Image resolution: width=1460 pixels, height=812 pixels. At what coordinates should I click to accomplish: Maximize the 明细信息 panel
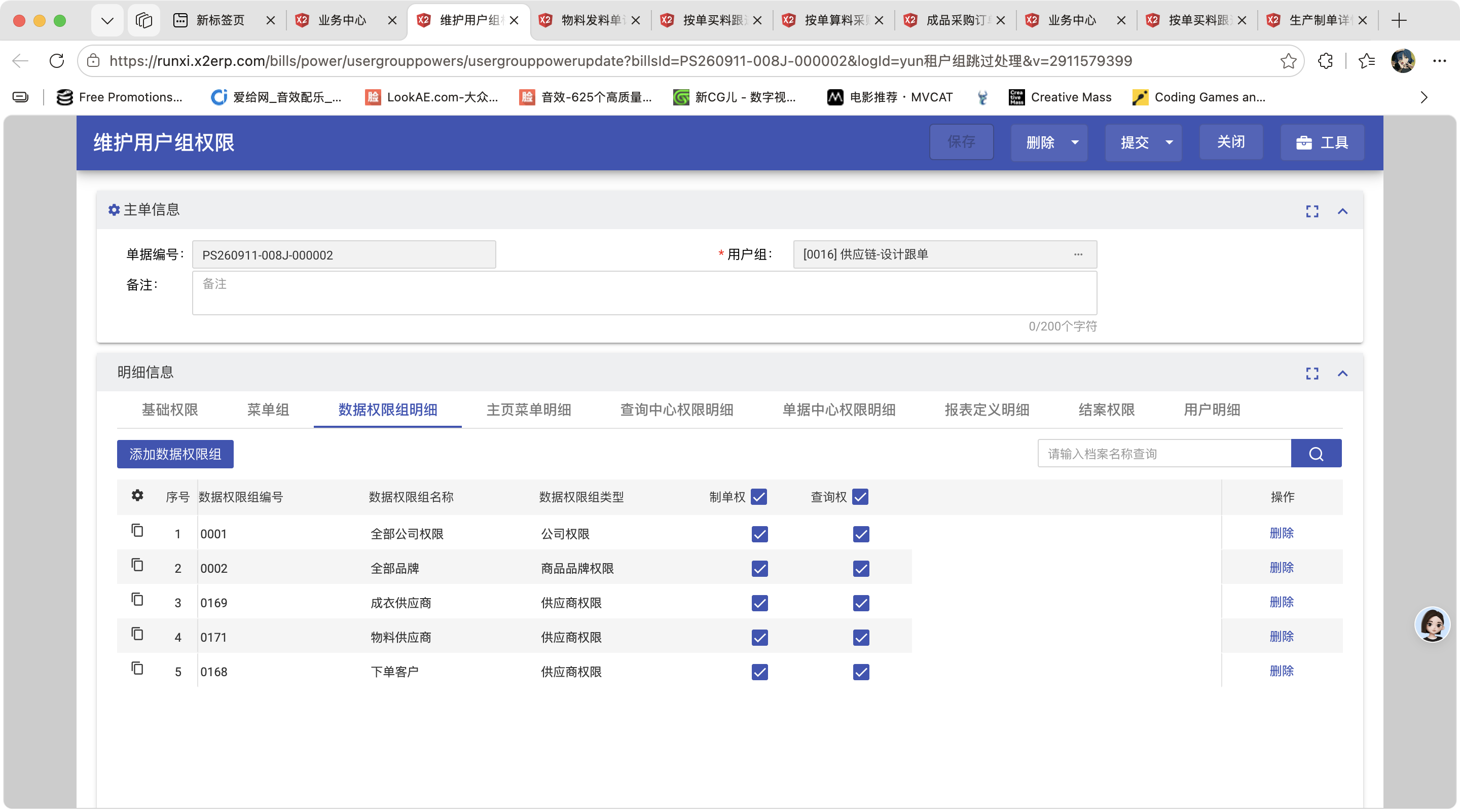coord(1312,374)
